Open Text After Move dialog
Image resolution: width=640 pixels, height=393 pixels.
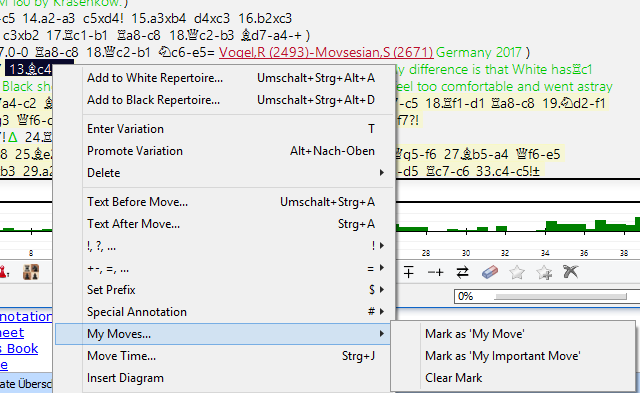click(231, 224)
